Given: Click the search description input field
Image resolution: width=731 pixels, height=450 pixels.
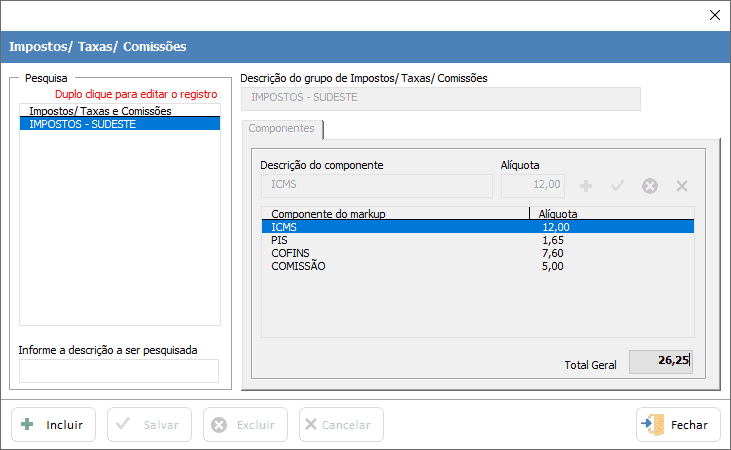Looking at the screenshot, I should tap(119, 371).
